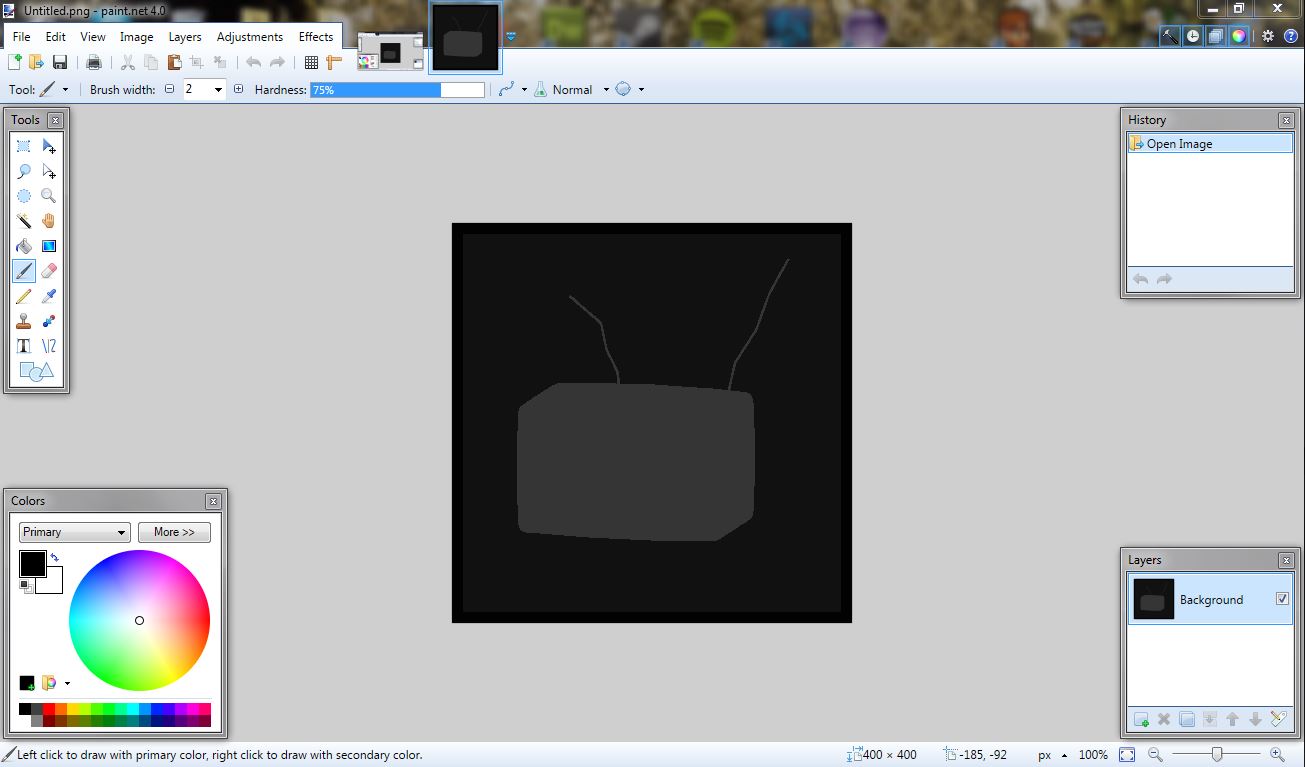Select the Text tool
Image resolution: width=1305 pixels, height=767 pixels.
(24, 346)
